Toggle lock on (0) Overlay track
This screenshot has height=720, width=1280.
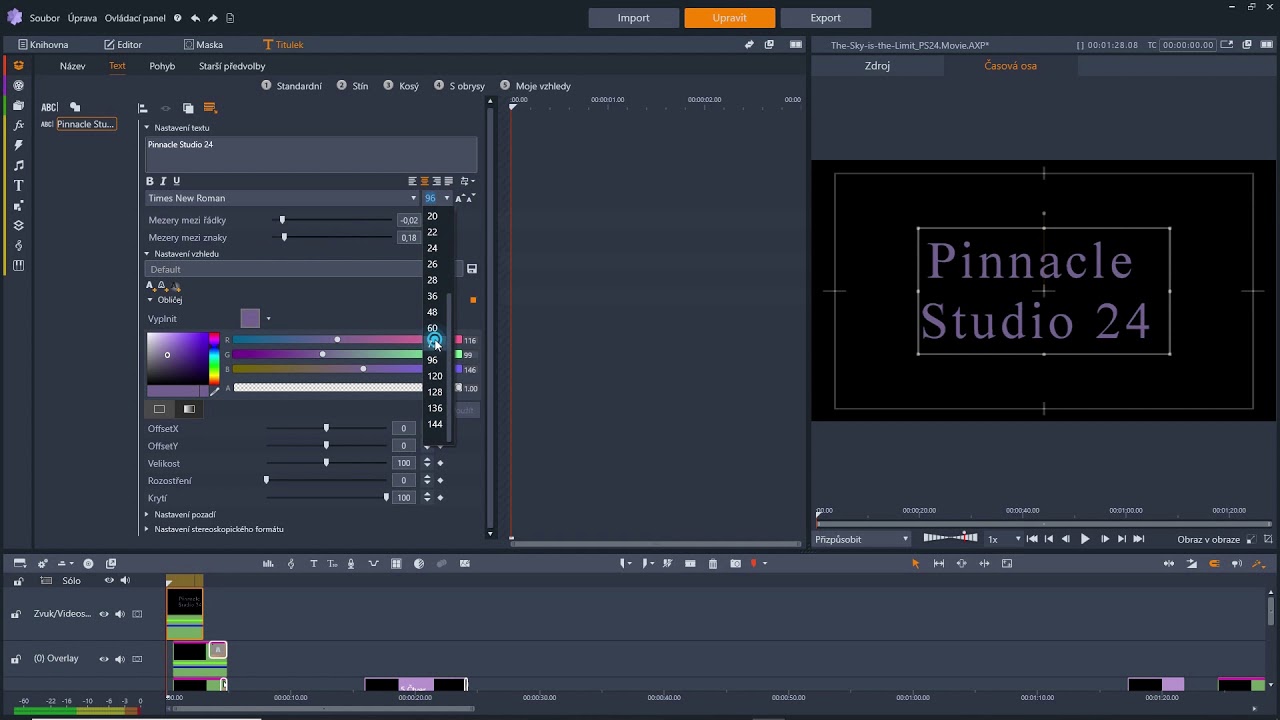click(x=15, y=659)
